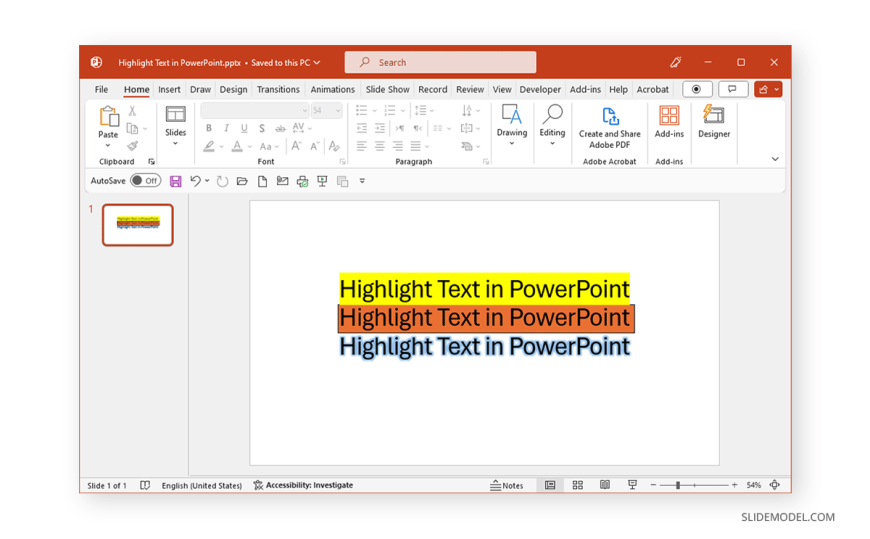Select slide 1 thumbnail

pyautogui.click(x=138, y=225)
